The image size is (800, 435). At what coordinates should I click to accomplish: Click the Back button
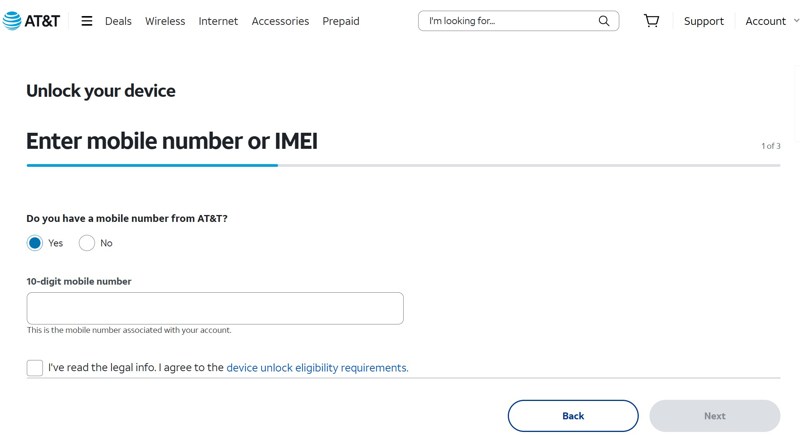click(x=573, y=416)
